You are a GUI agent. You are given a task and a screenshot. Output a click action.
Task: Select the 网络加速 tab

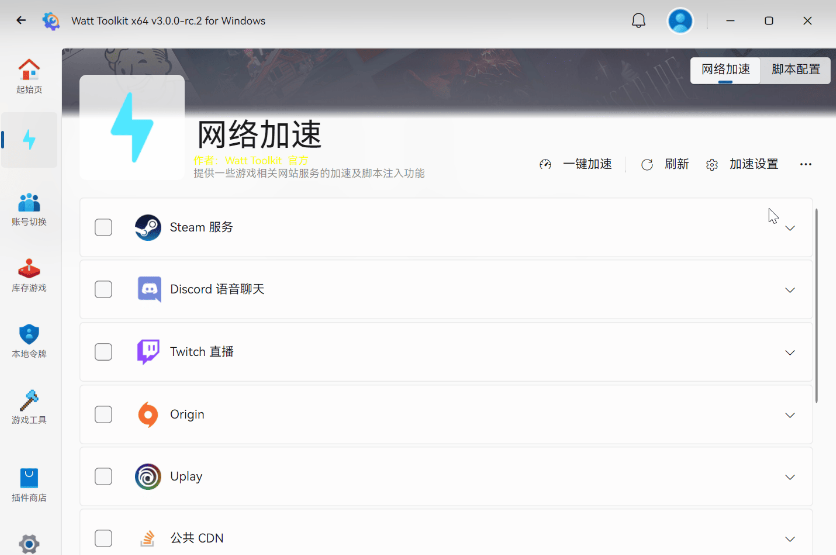(725, 70)
